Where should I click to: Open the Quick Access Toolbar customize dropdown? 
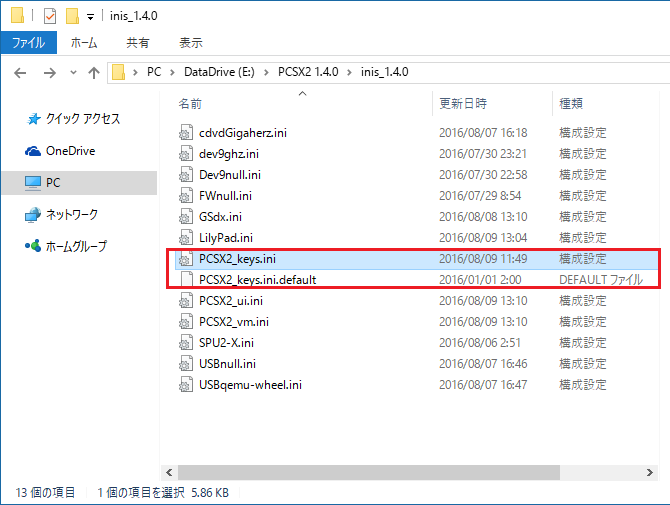tap(91, 17)
